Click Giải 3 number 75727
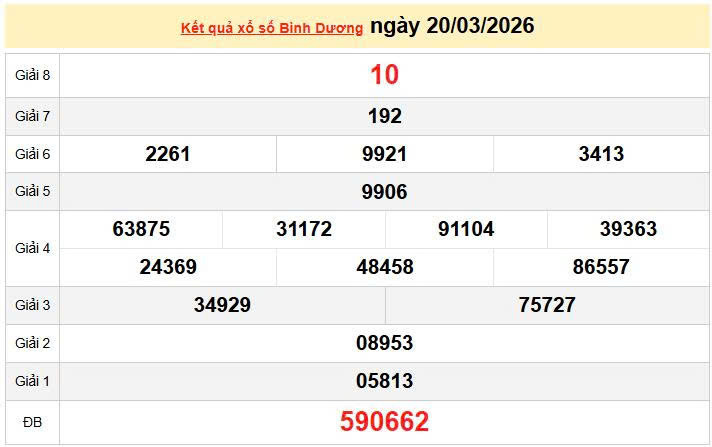Screen dimensions: 712x447 point(547,305)
